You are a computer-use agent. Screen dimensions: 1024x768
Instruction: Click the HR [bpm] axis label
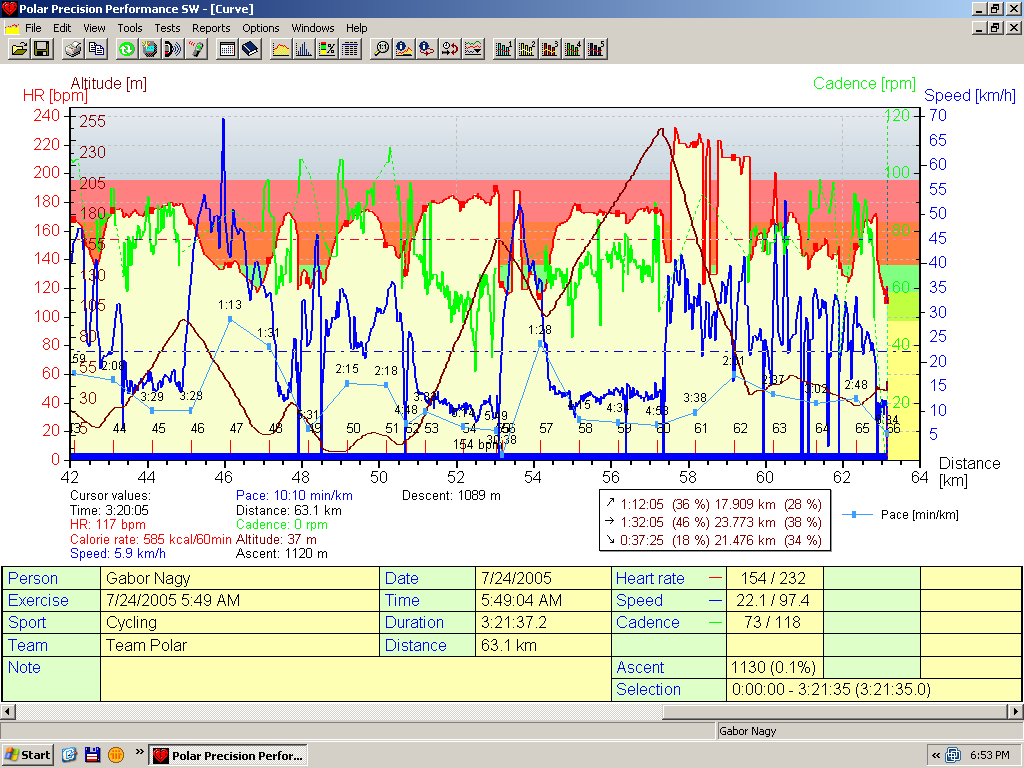[55, 95]
